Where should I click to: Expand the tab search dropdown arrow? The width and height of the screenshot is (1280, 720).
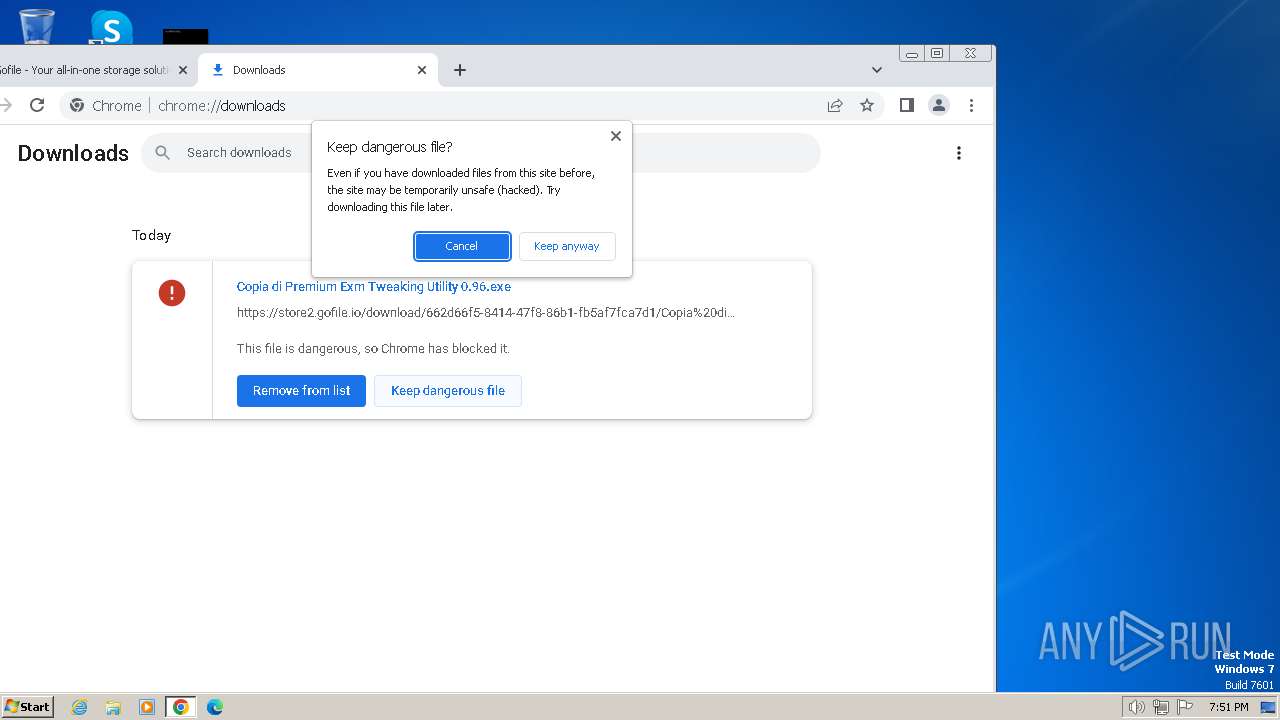(x=877, y=70)
